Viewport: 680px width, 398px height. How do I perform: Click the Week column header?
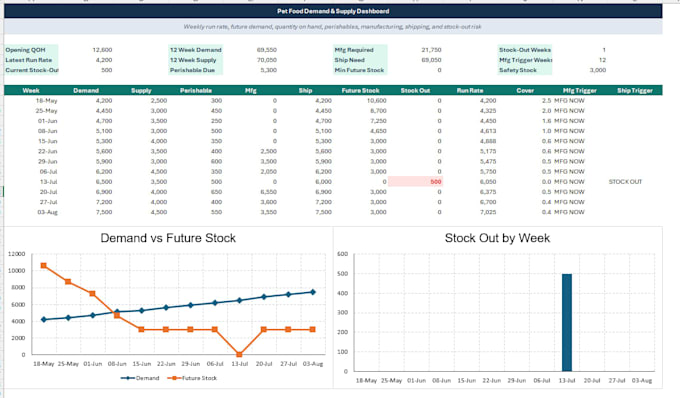point(31,91)
